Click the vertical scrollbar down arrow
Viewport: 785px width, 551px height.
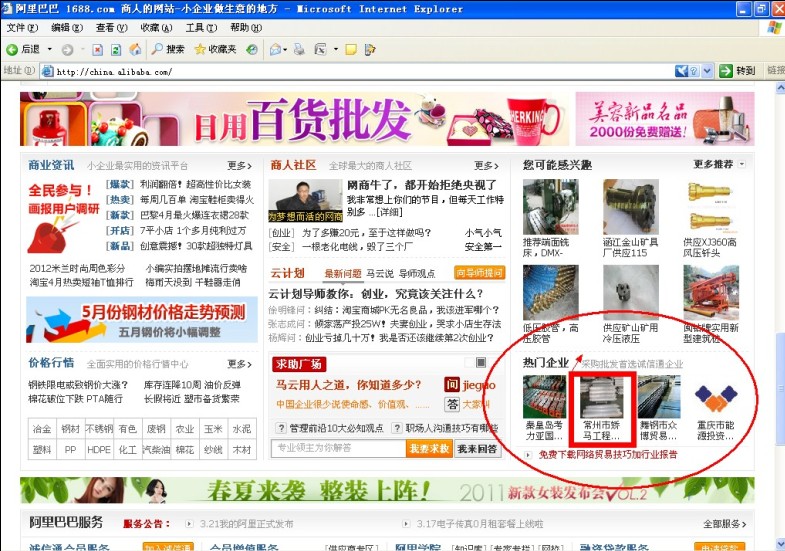[780, 543]
